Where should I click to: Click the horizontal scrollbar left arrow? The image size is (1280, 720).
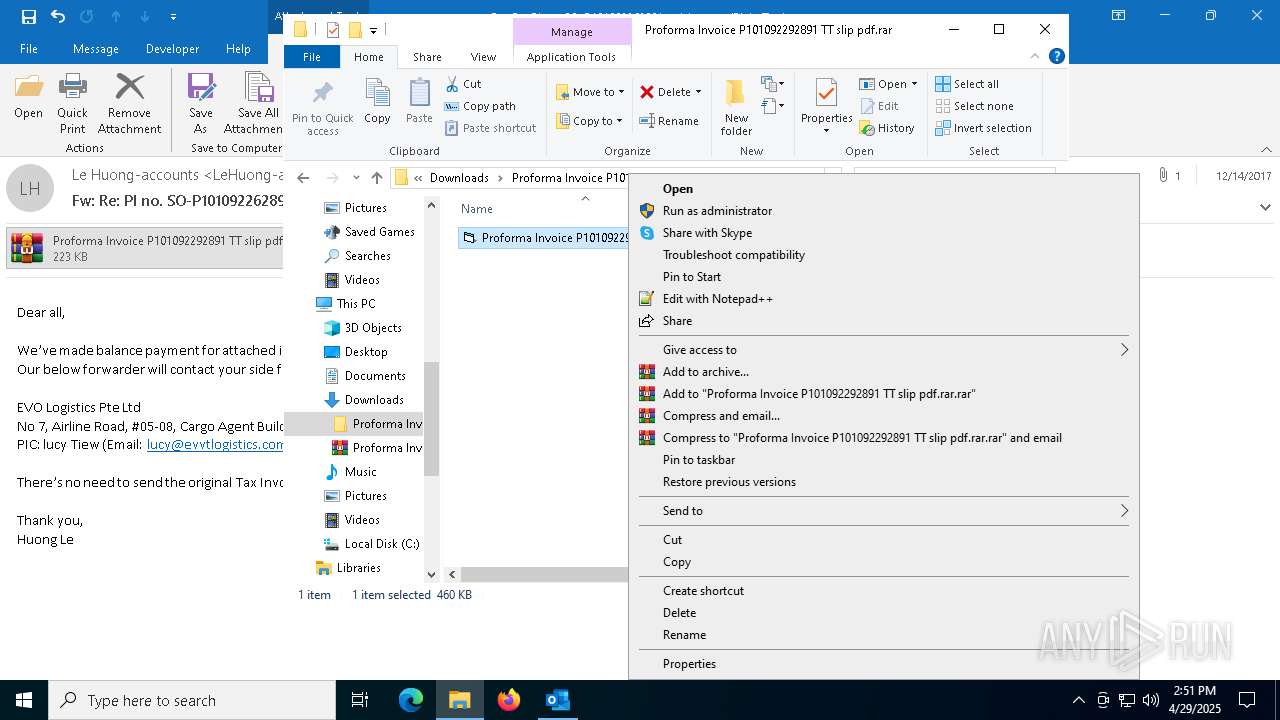pos(452,575)
